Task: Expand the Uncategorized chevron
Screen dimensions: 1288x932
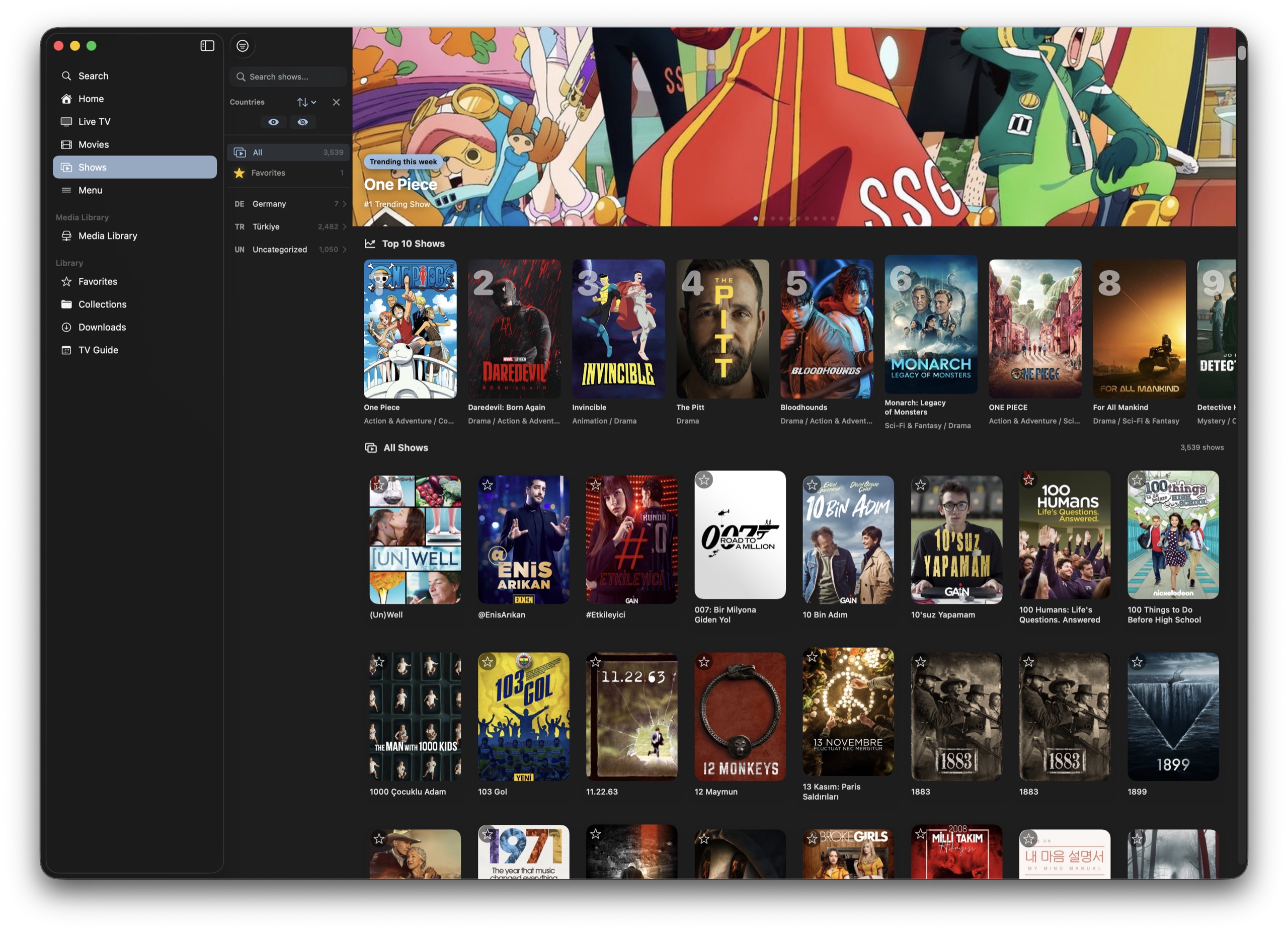Action: (344, 249)
